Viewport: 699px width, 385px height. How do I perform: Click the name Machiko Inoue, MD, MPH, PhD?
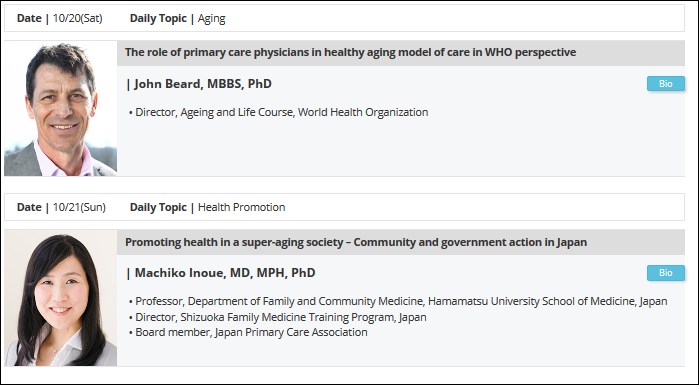tap(225, 273)
